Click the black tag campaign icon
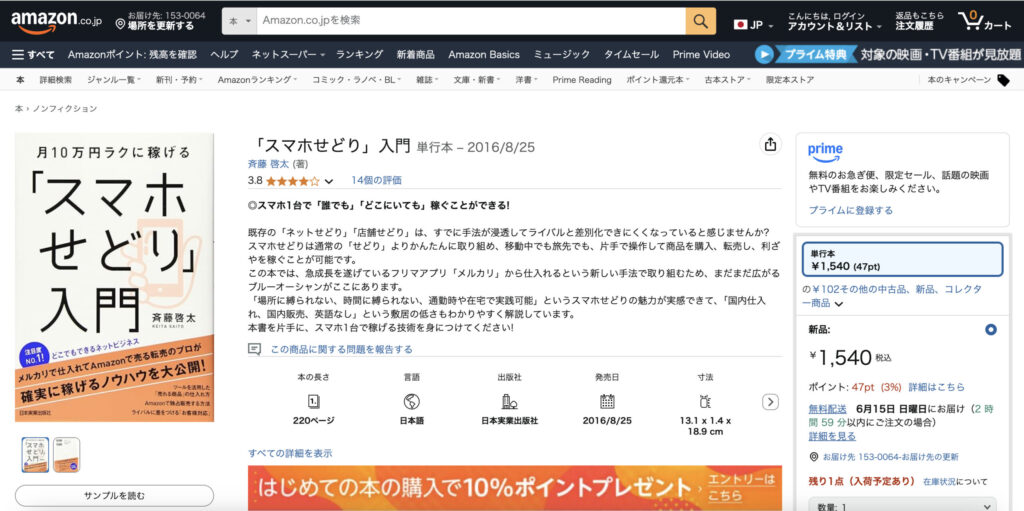The image size is (1024, 511). click(x=1003, y=80)
